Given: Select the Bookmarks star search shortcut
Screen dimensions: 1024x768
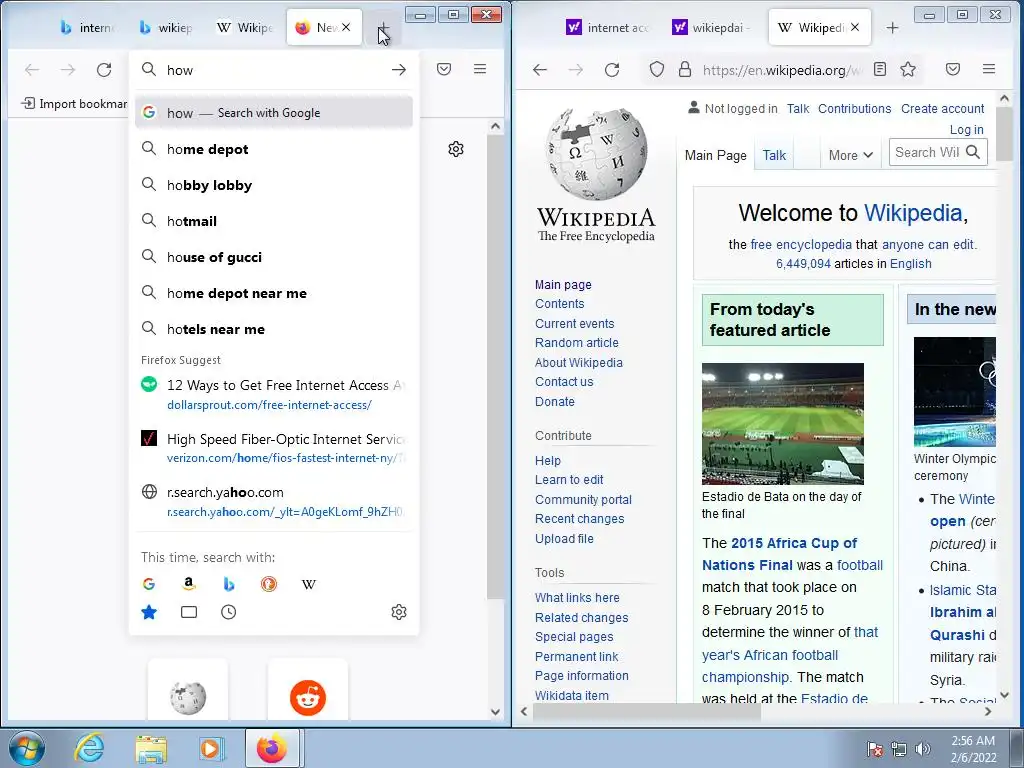Looking at the screenshot, I should (149, 612).
